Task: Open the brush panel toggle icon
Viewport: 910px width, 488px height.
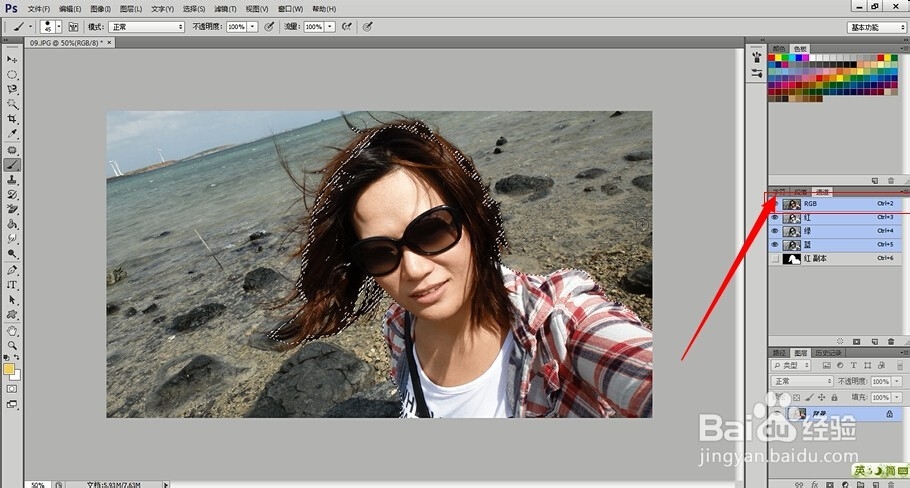Action: click(73, 27)
